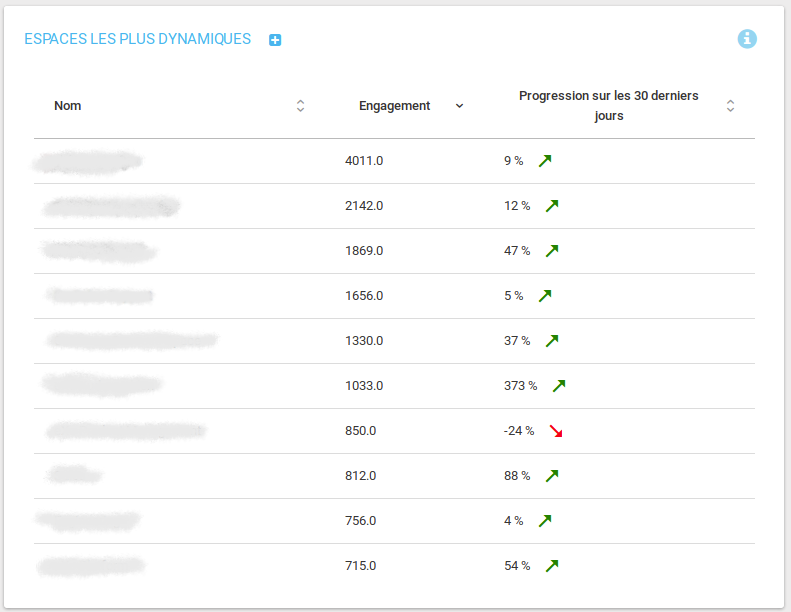Click the red down arrow beside -24 %
This screenshot has height=612, width=791.
pos(556,431)
